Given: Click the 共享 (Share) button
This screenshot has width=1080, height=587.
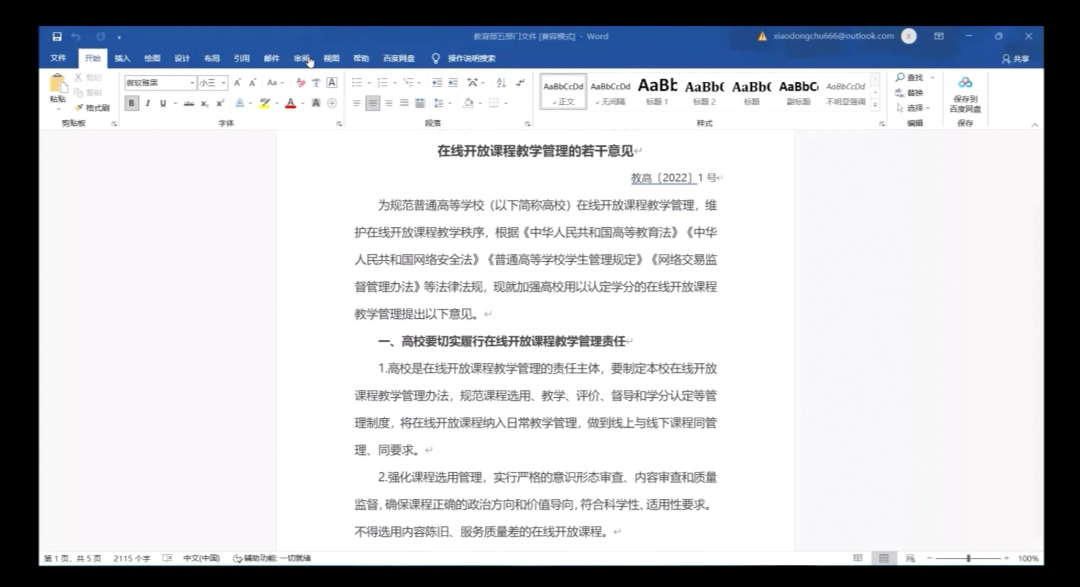Looking at the screenshot, I should 1015,58.
